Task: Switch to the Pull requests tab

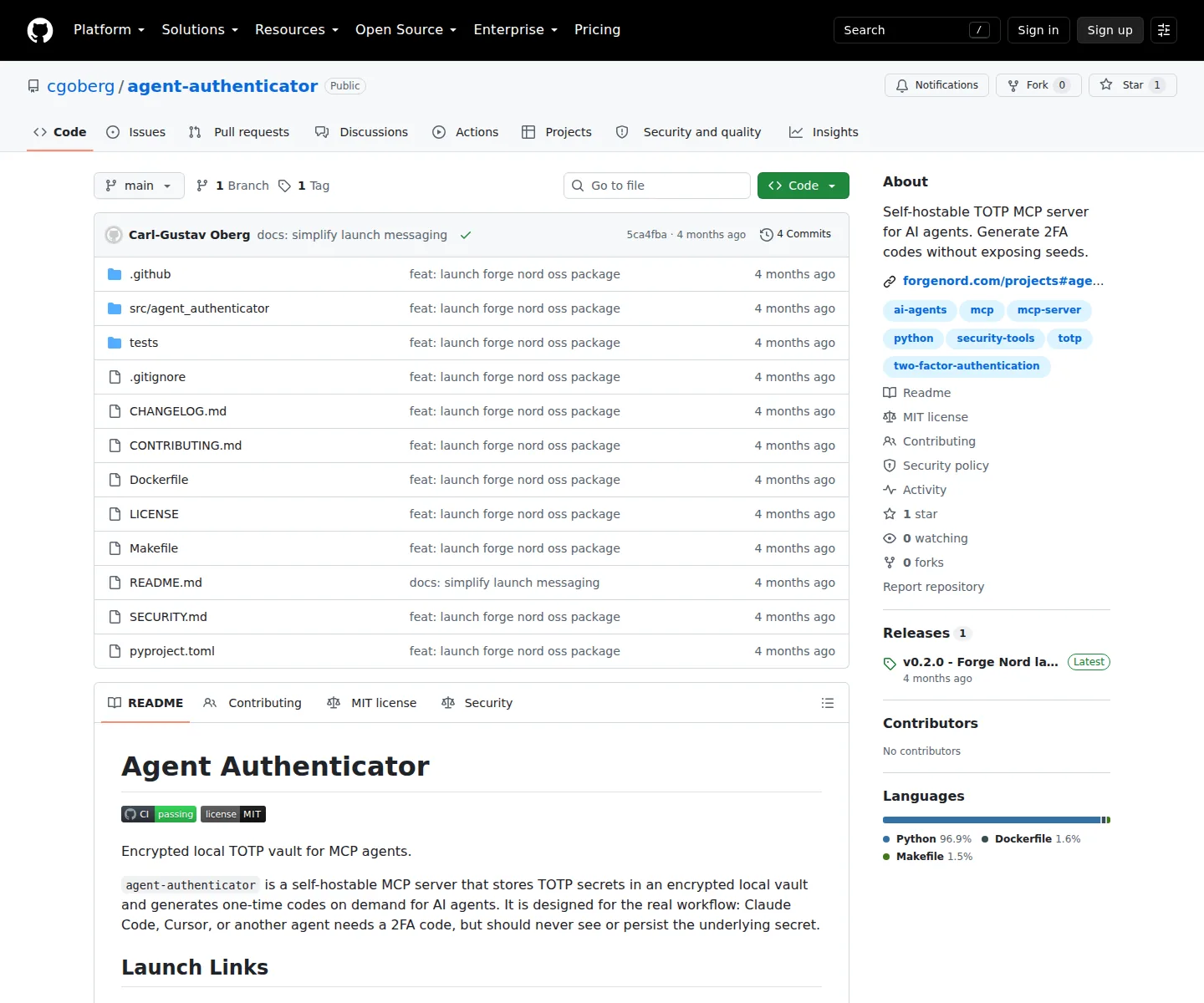Action: [x=239, y=132]
